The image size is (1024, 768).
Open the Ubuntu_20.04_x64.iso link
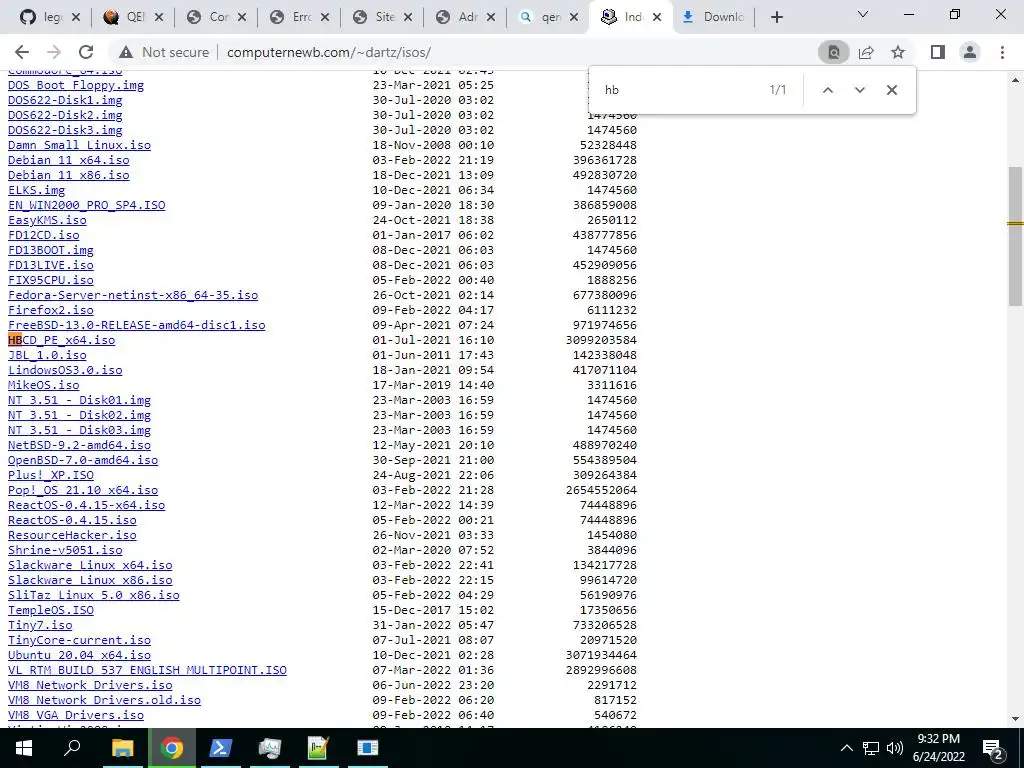79,655
